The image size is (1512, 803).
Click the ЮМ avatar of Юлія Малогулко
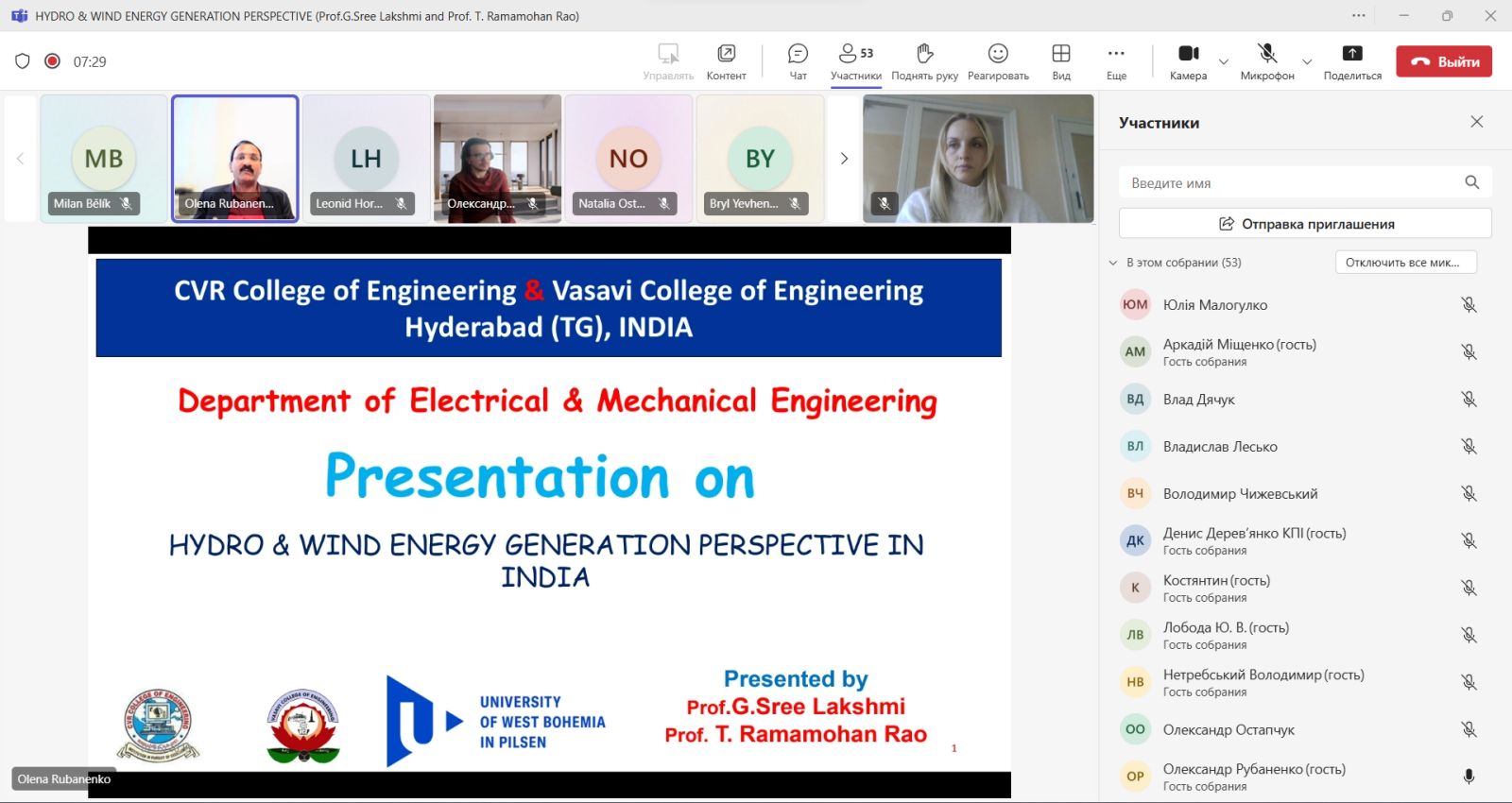click(x=1135, y=304)
